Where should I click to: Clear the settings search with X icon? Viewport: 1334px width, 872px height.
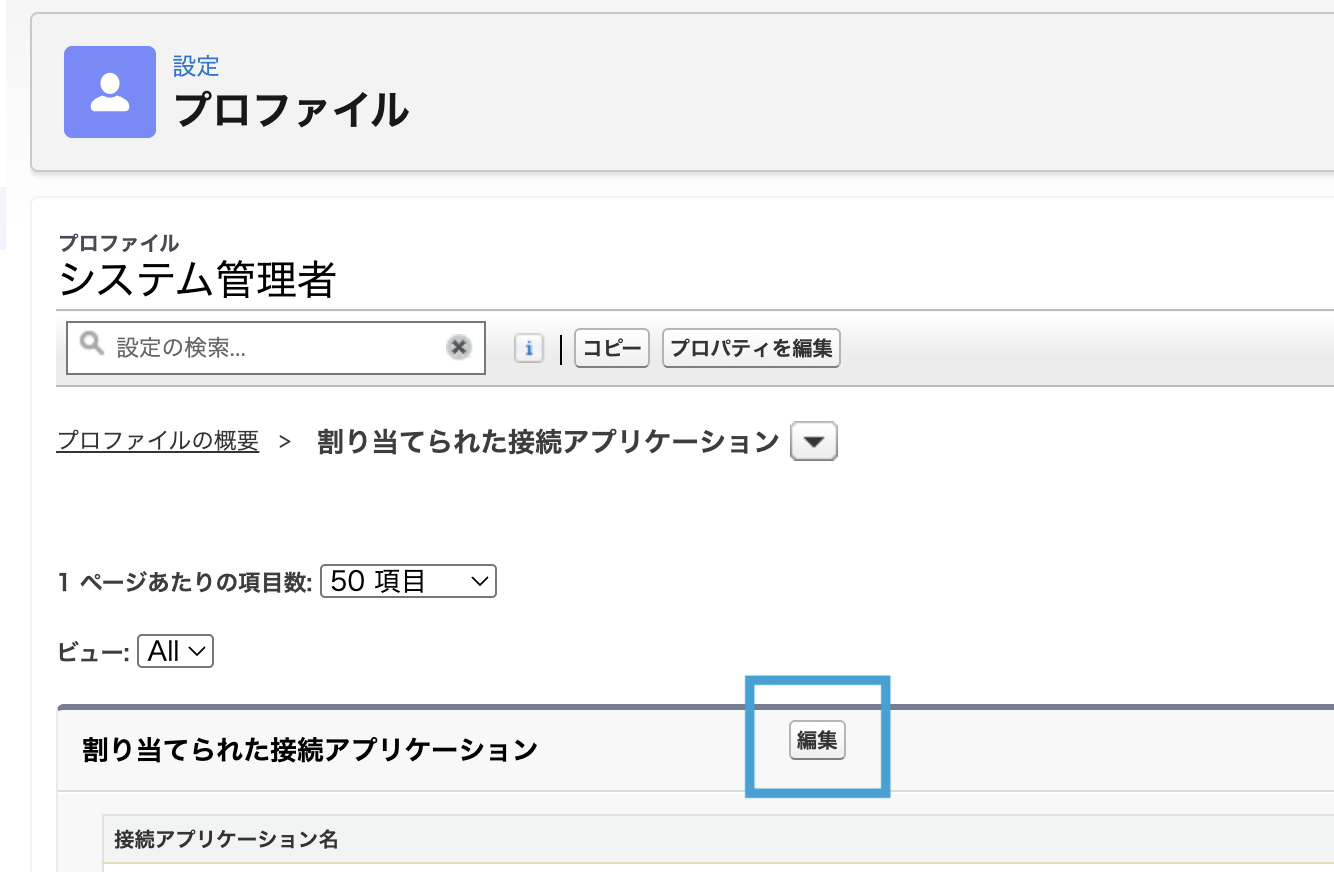(458, 347)
